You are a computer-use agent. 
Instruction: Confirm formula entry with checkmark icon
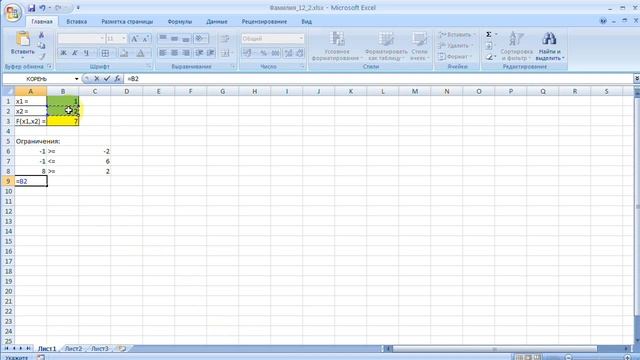pyautogui.click(x=107, y=79)
